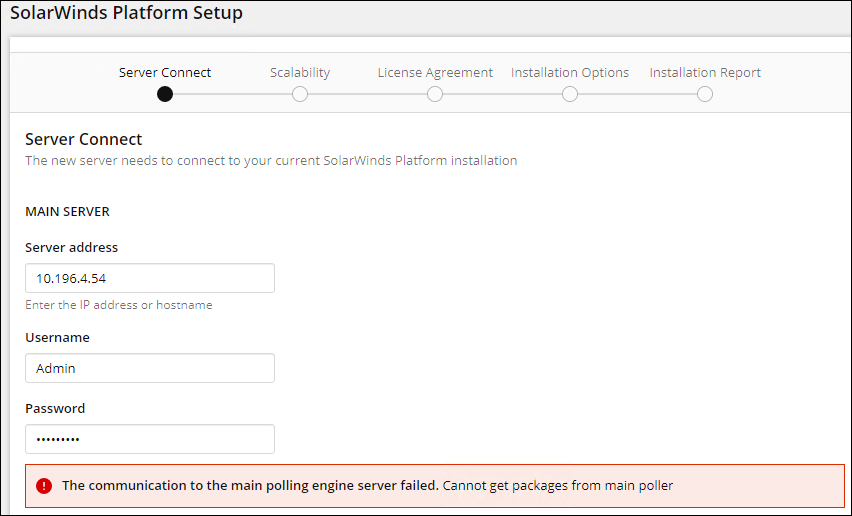Focus the Server address input field
The height and width of the screenshot is (516, 852).
(150, 278)
